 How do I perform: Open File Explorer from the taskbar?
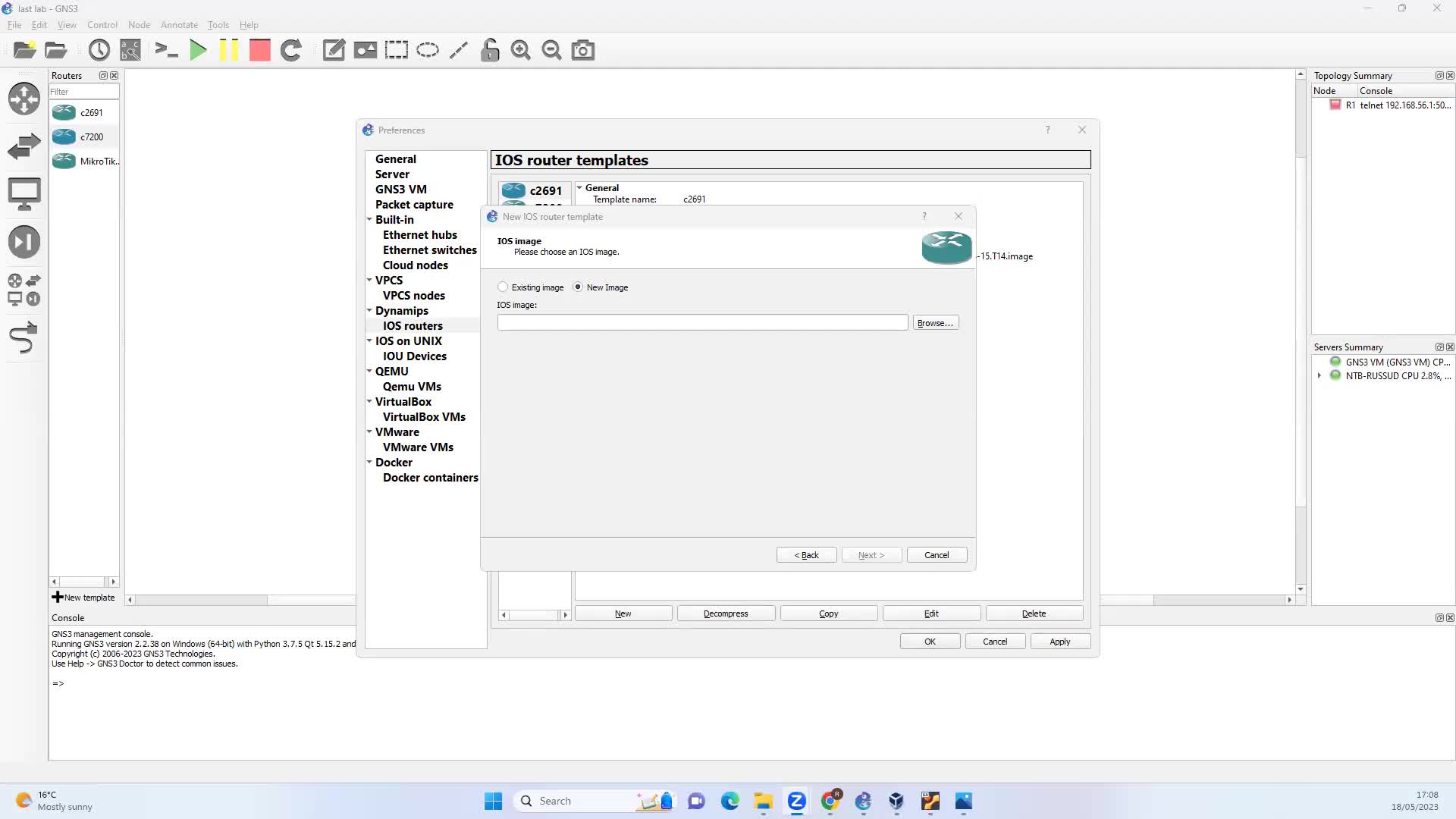click(763, 801)
